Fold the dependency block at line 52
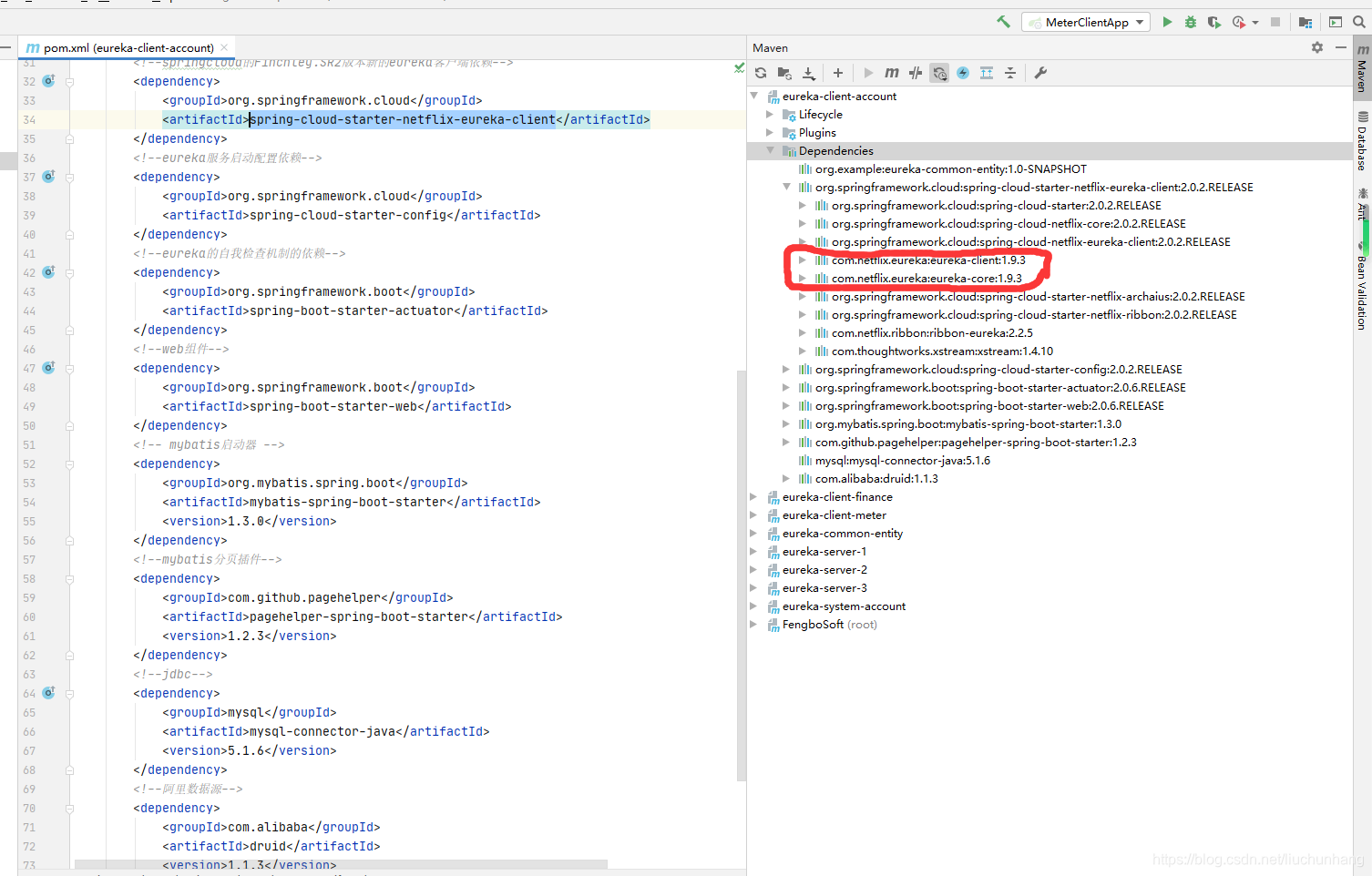This screenshot has width=1372, height=876. [69, 463]
